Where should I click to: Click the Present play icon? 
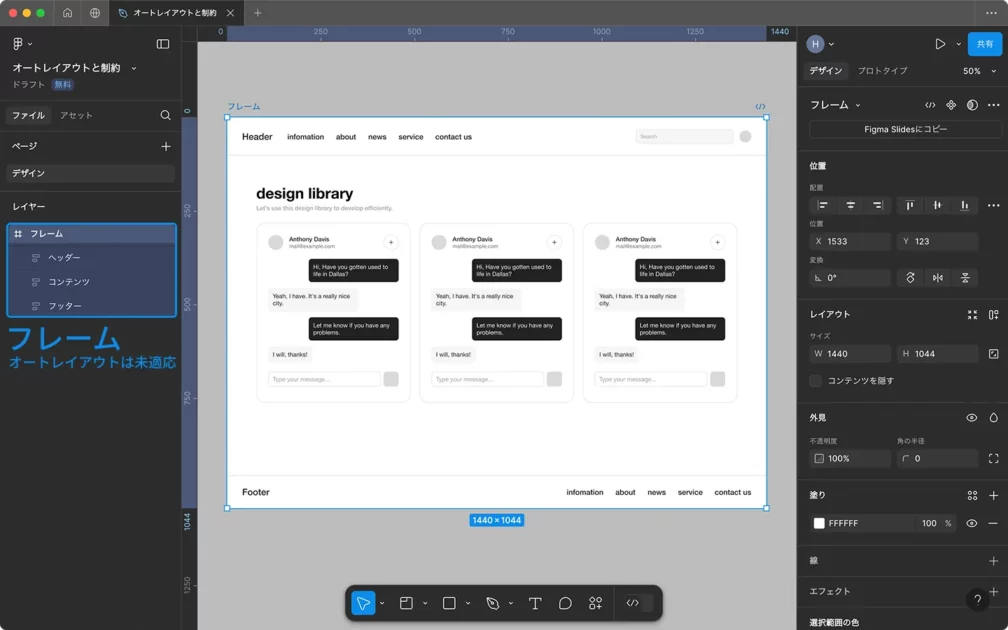(x=939, y=44)
